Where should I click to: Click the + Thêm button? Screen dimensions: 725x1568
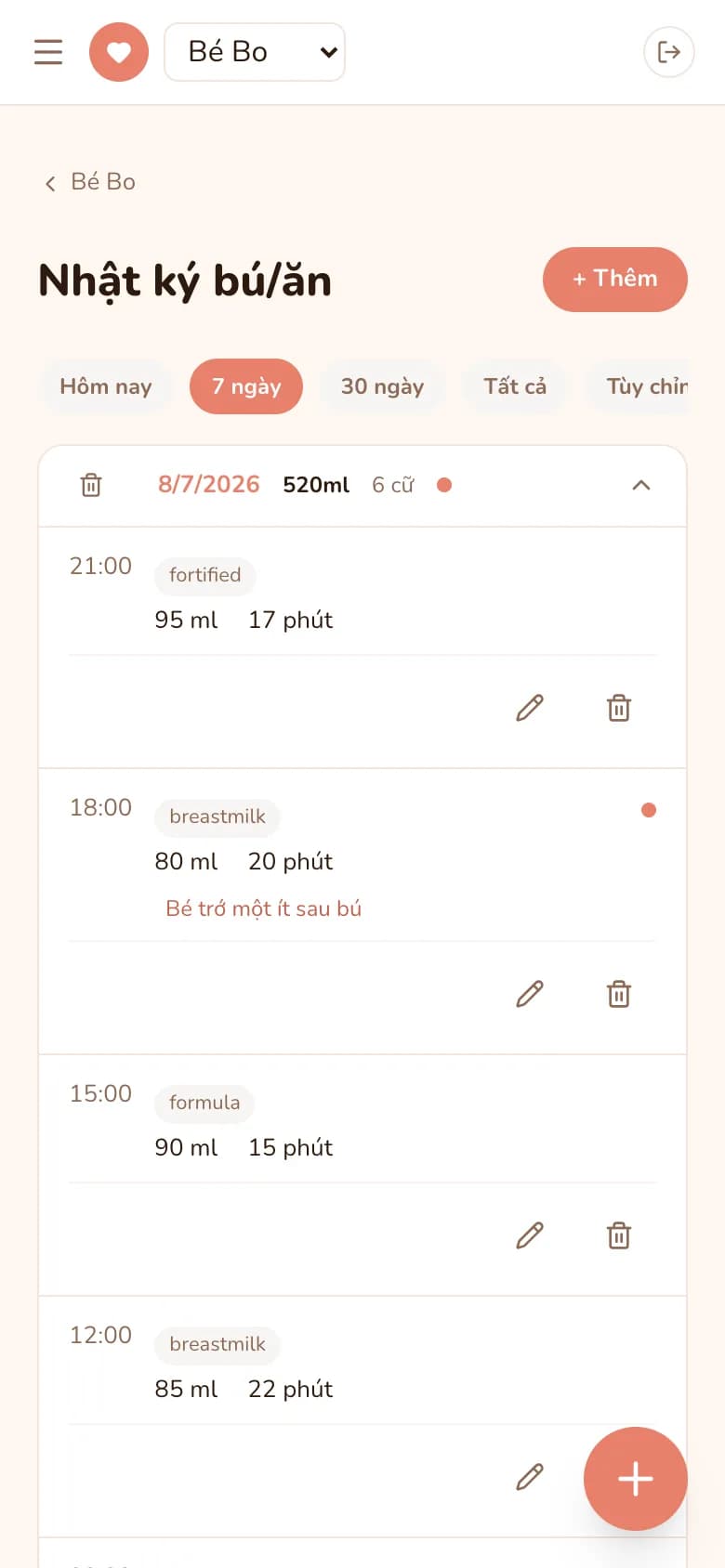(x=615, y=280)
